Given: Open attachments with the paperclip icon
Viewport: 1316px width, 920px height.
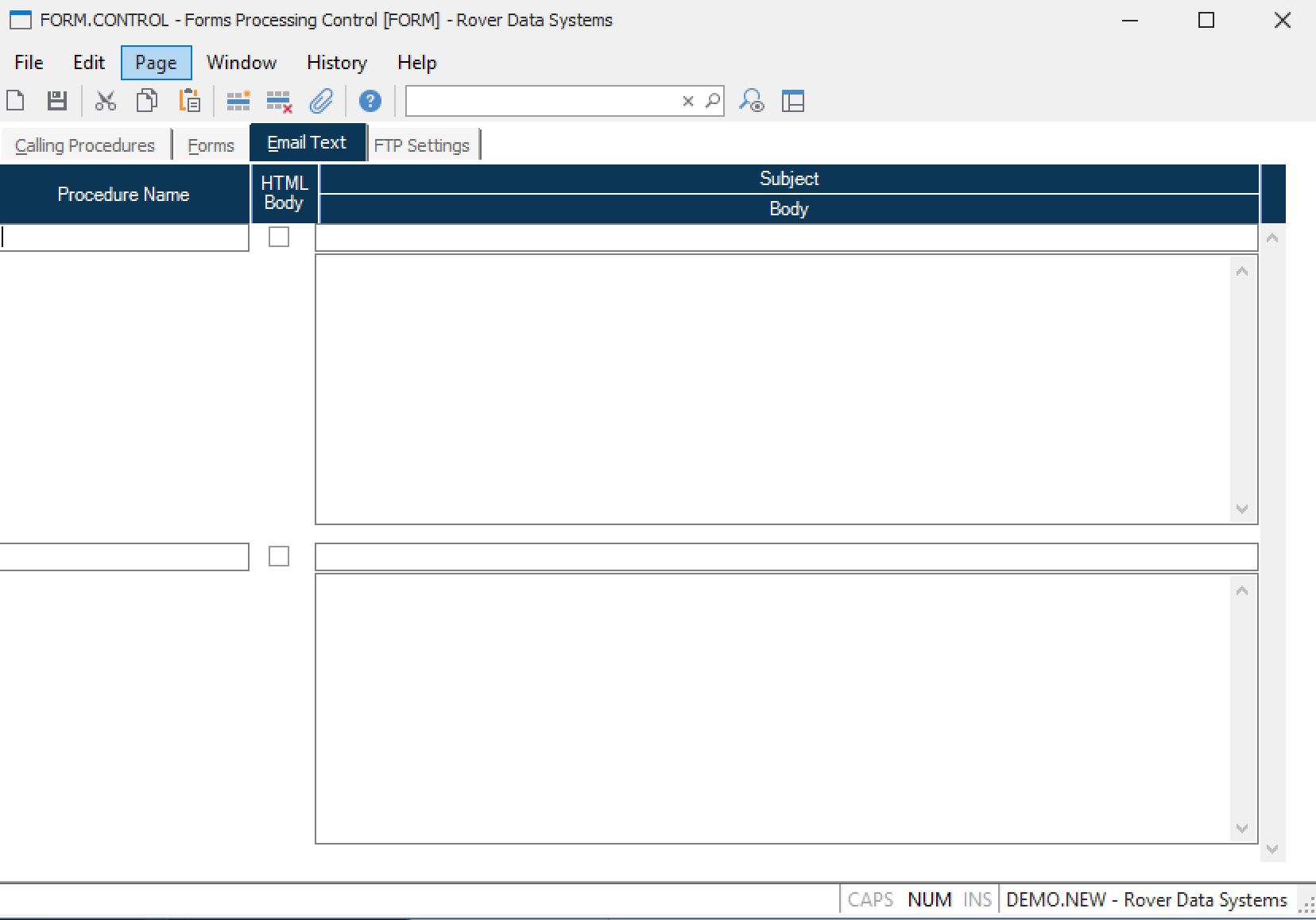Looking at the screenshot, I should point(321,101).
